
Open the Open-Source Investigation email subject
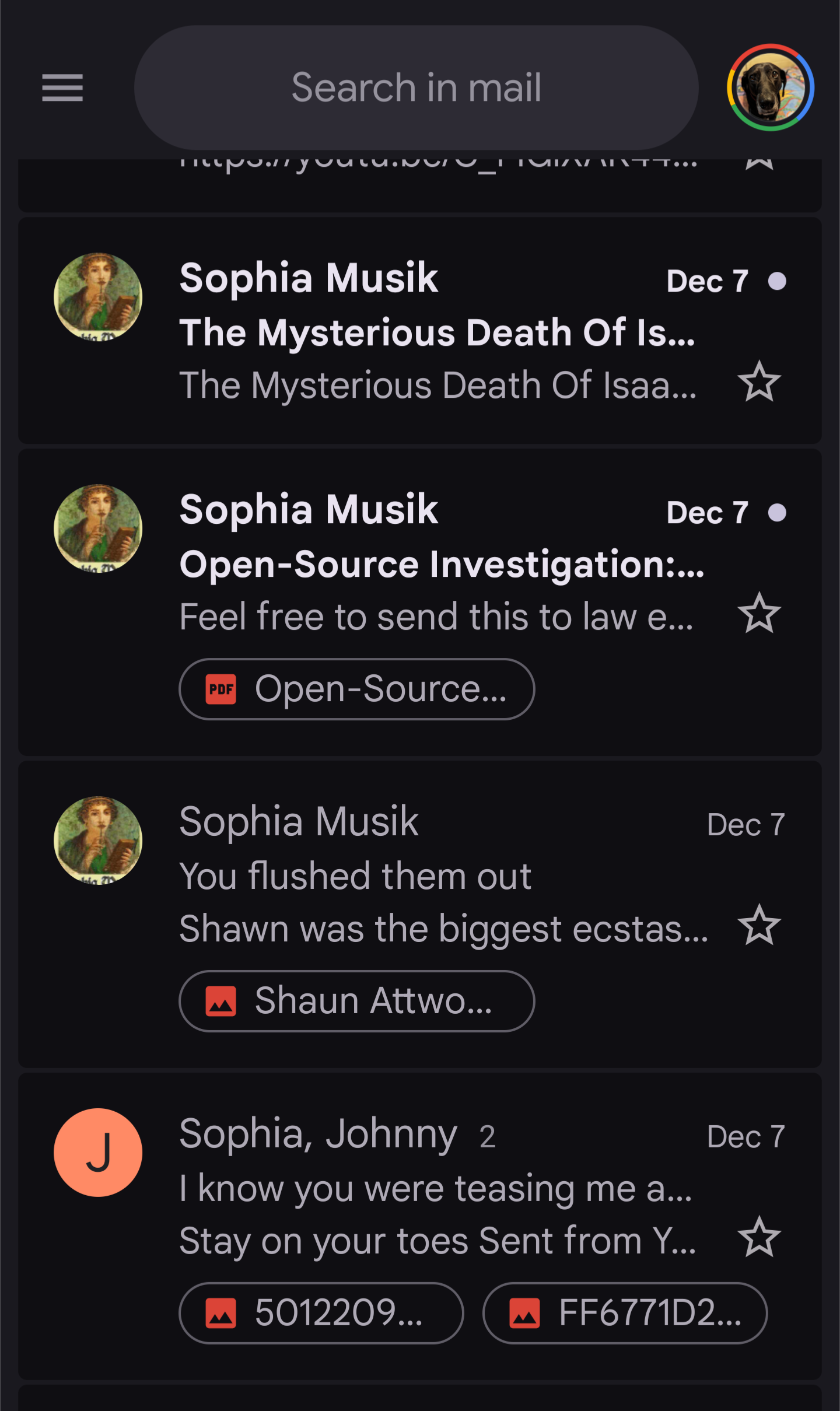coord(441,565)
